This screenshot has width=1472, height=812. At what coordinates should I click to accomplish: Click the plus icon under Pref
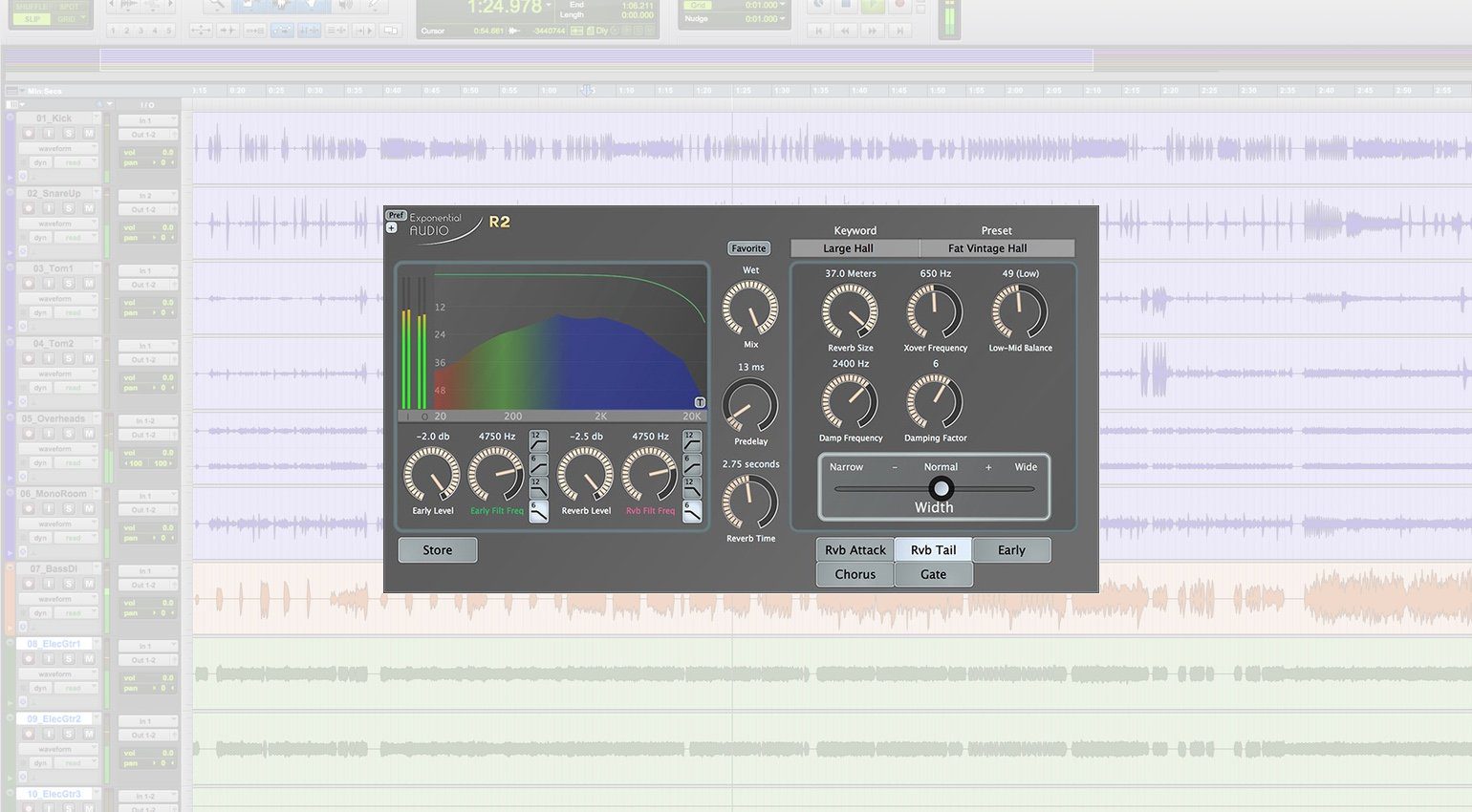(391, 227)
